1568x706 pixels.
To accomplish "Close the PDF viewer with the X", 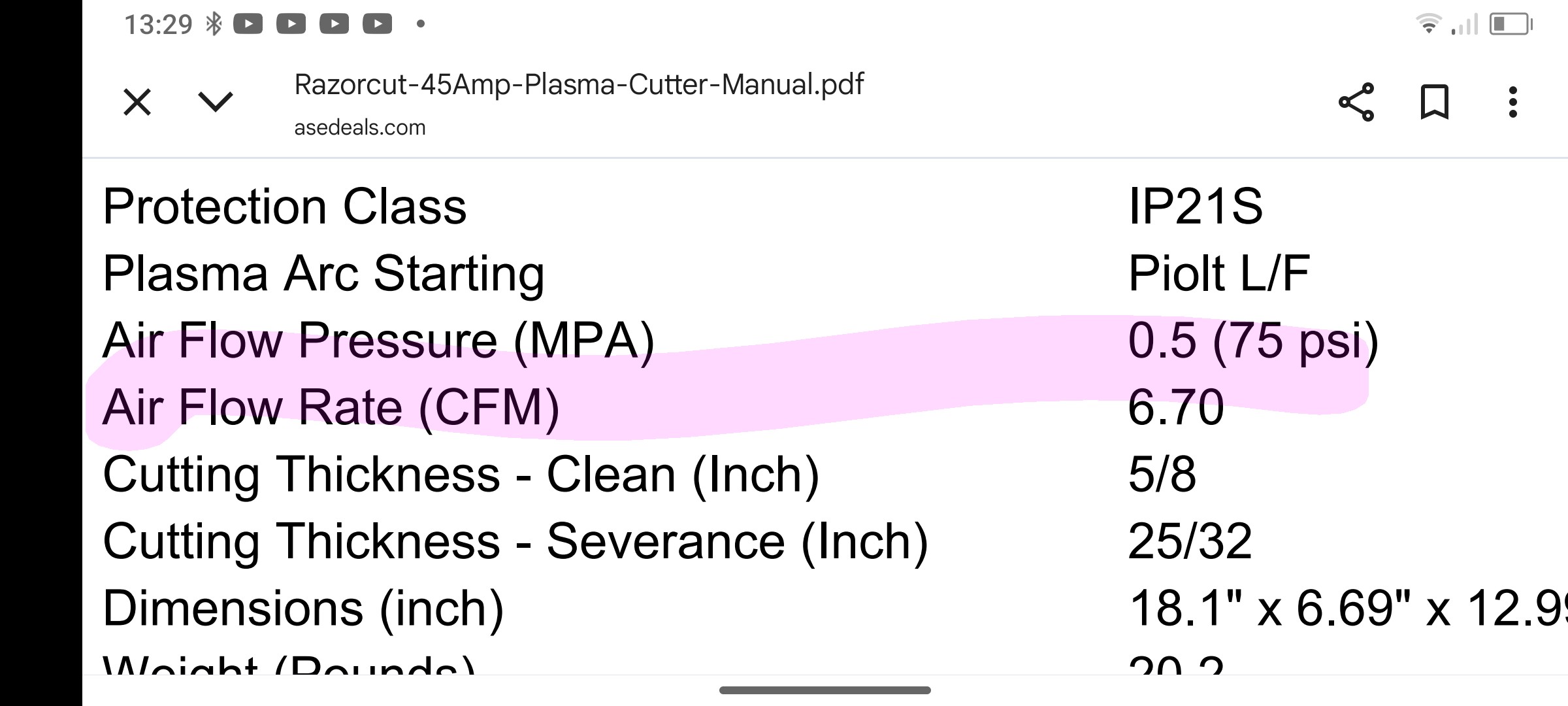I will (137, 103).
